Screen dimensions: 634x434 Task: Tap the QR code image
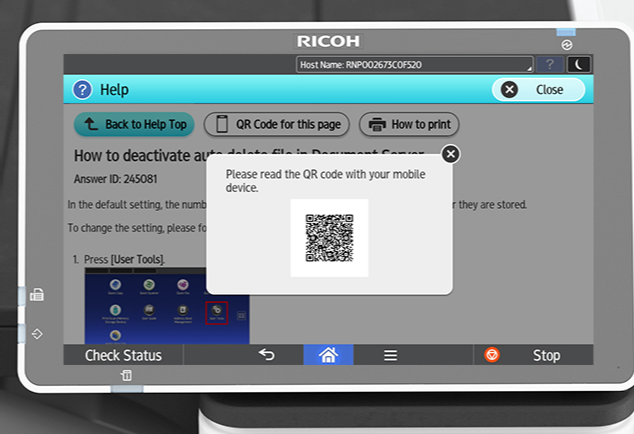click(x=329, y=238)
